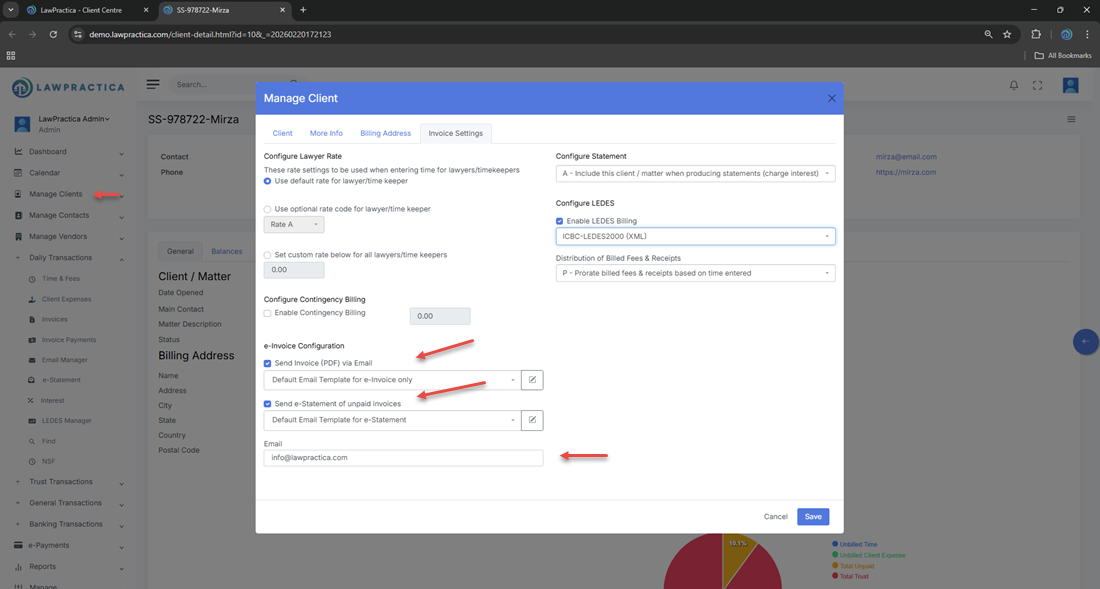
Task: Disable the Enable LEDES Billing checkbox
Action: (560, 221)
